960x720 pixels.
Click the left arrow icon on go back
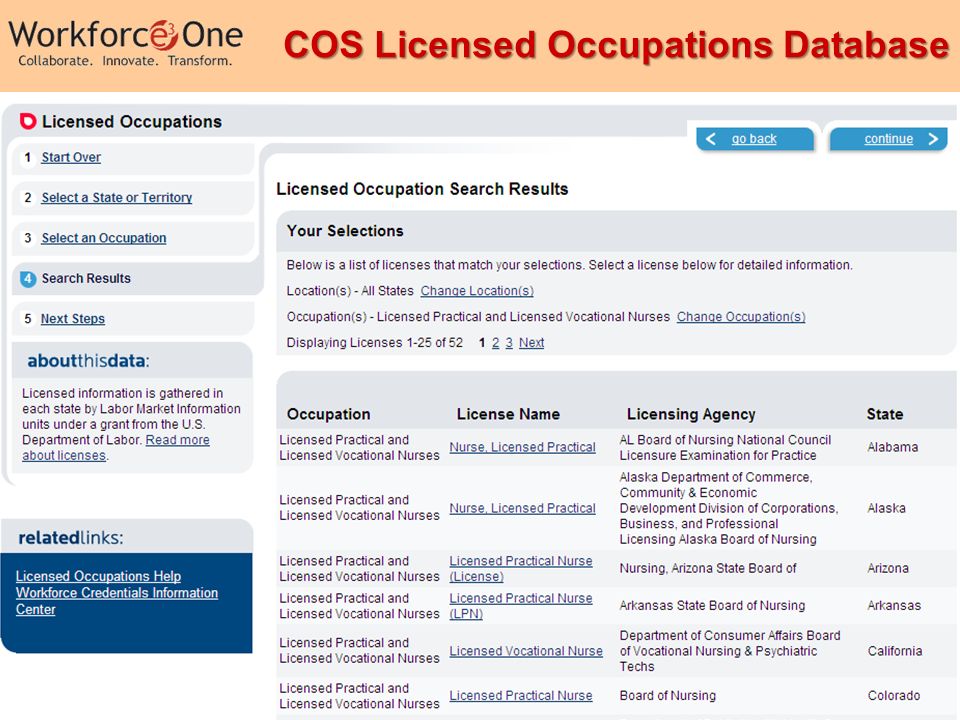point(710,139)
